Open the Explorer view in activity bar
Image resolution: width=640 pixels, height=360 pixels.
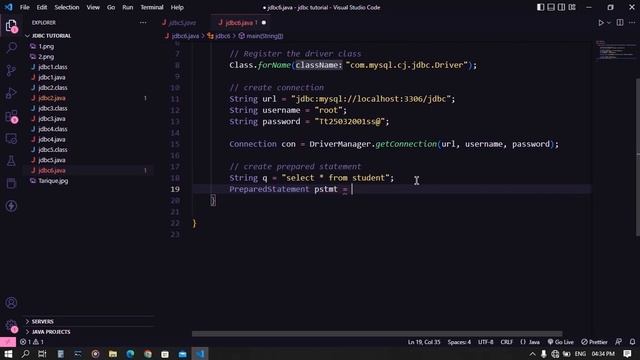[11, 25]
